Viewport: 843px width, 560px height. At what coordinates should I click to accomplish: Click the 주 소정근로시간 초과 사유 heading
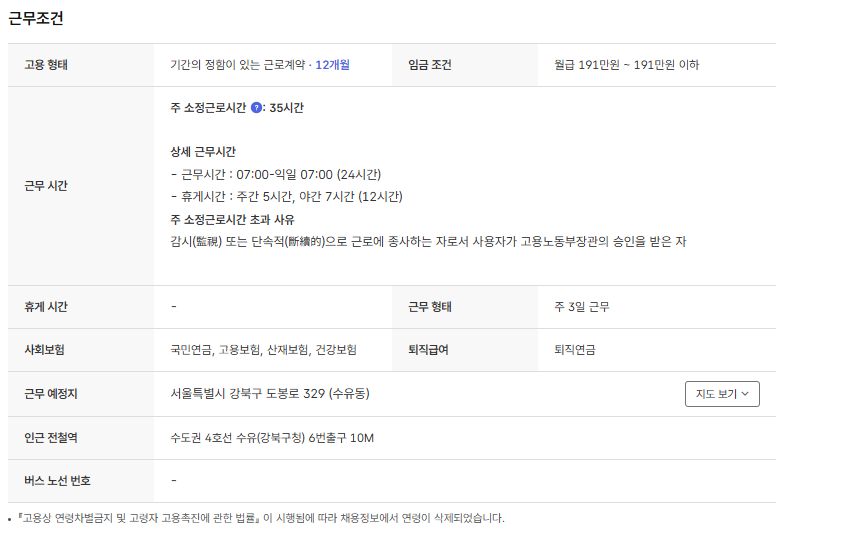(x=232, y=219)
